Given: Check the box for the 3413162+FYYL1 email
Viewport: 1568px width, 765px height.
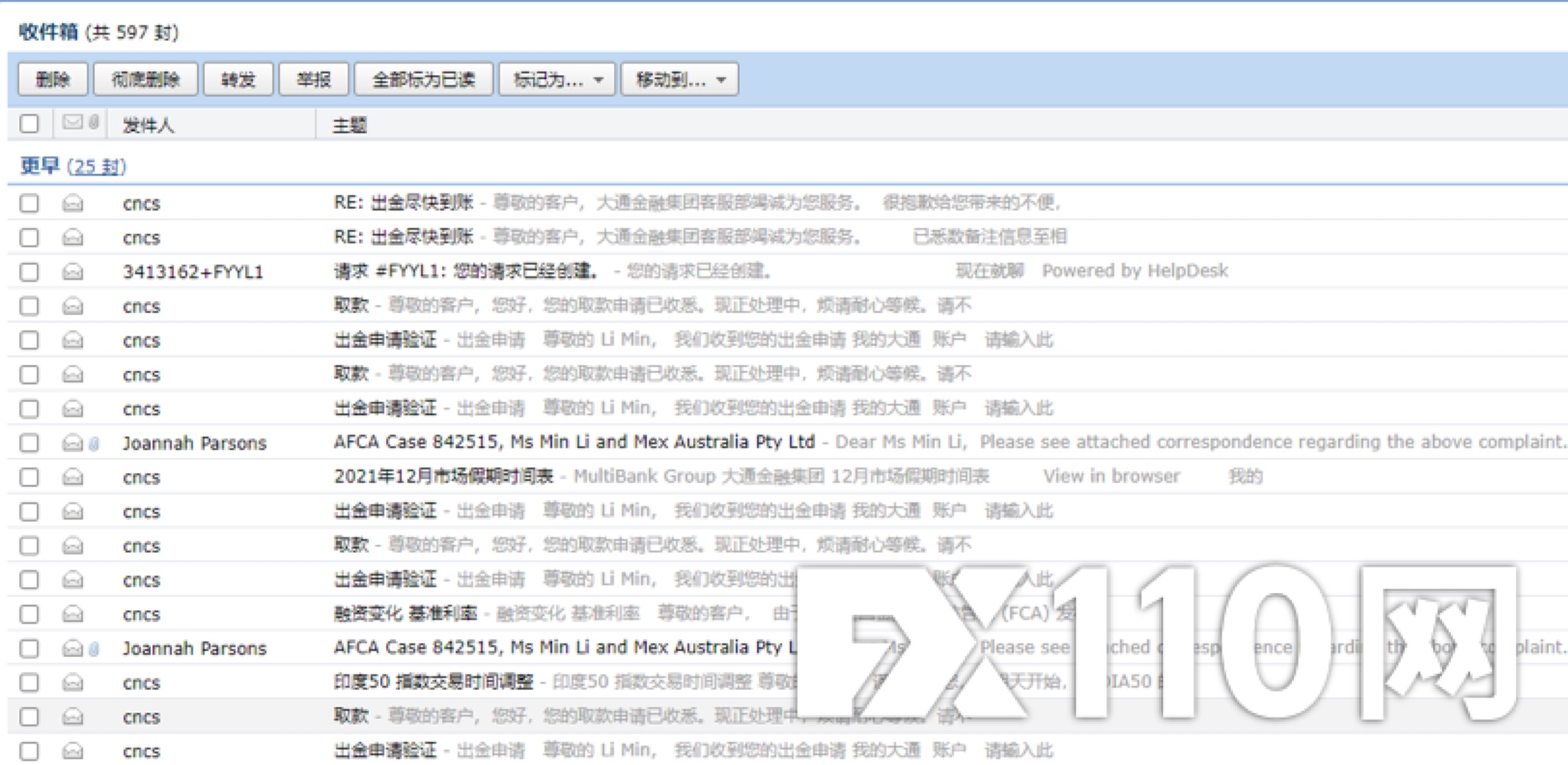Looking at the screenshot, I should click(29, 272).
